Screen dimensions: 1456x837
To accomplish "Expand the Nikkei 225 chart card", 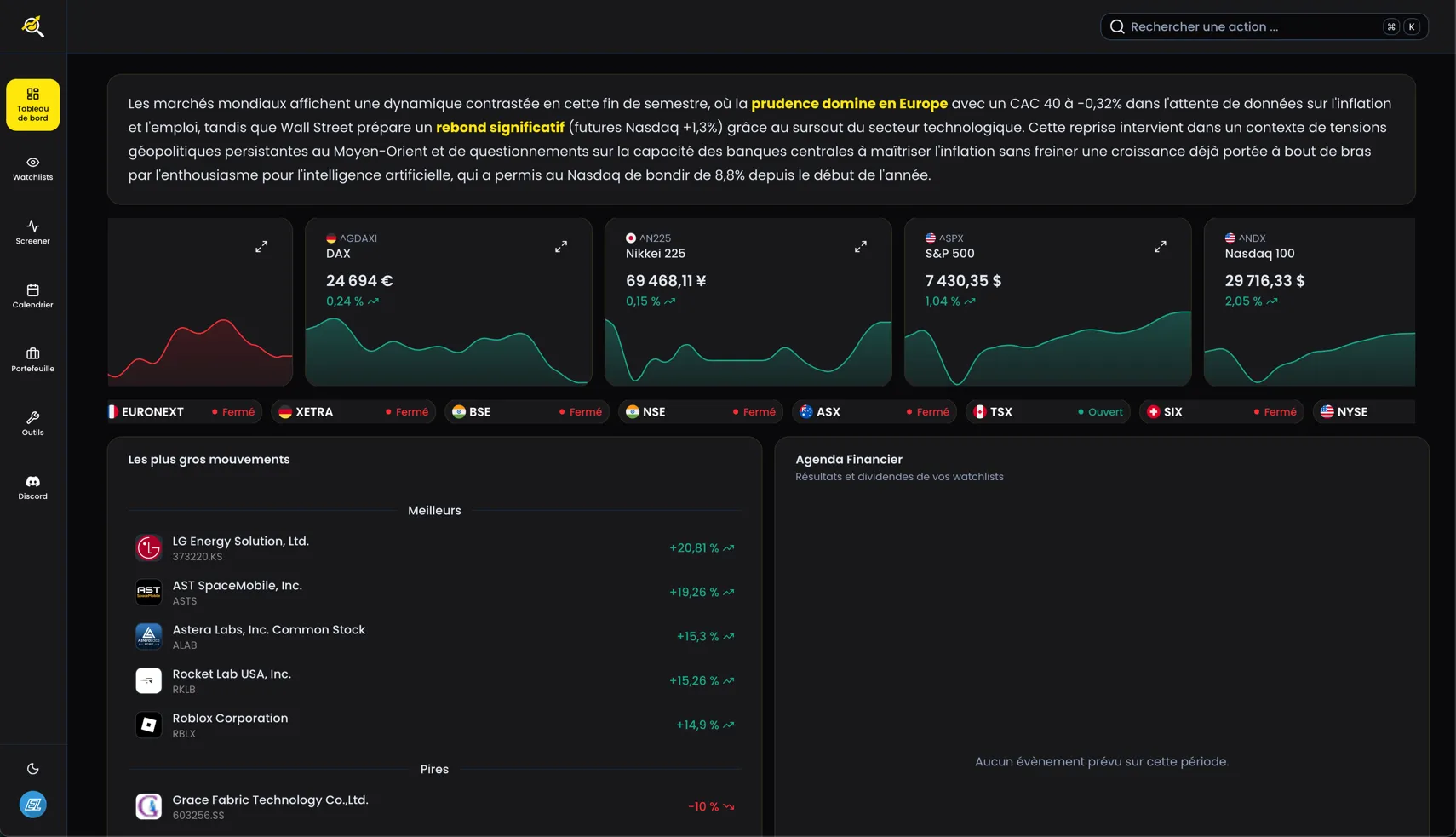I will 861,247.
